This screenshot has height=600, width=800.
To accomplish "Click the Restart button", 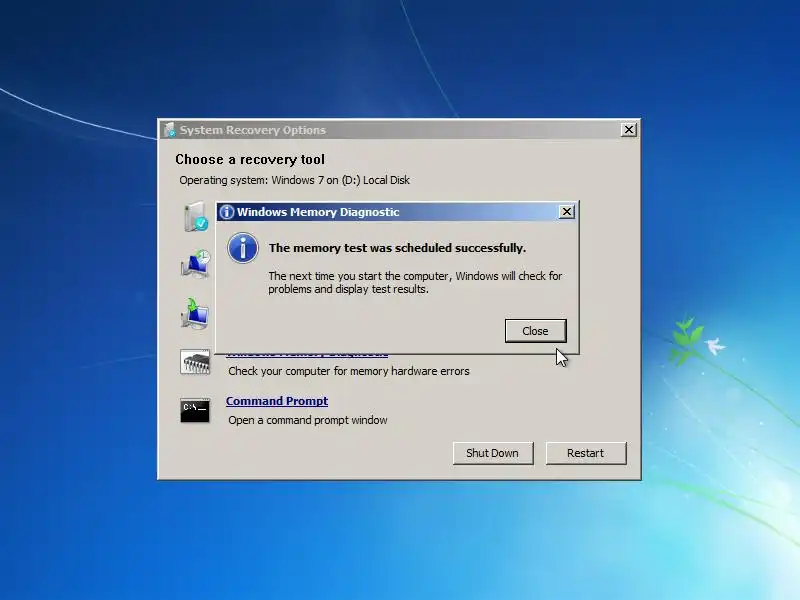I will 586,453.
